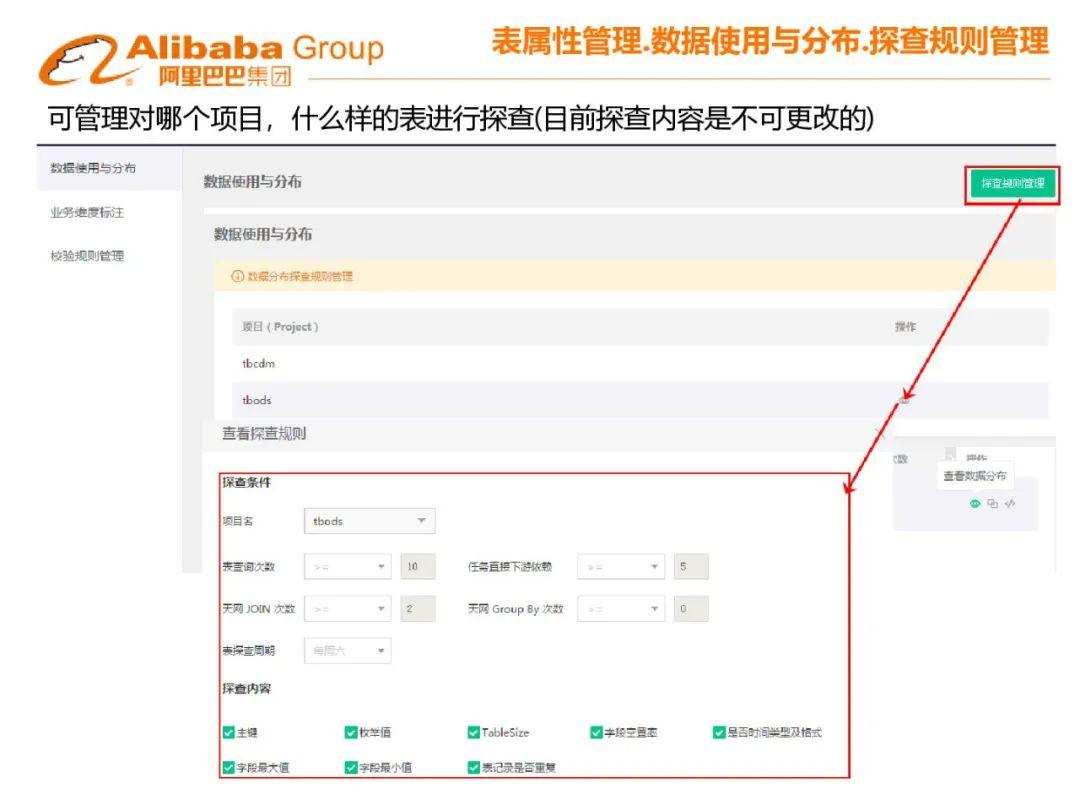Toggle the 字段最小值 checkbox
Screen dimensions: 1080x810
pyautogui.click(x=351, y=767)
